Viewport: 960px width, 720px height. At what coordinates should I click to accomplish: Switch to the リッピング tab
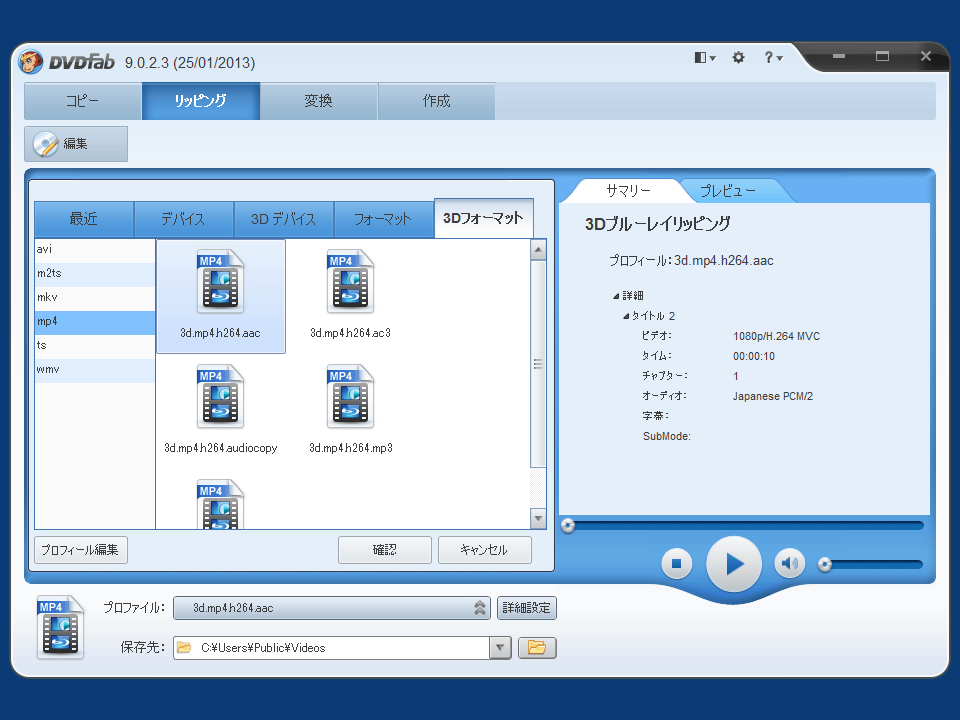click(201, 101)
